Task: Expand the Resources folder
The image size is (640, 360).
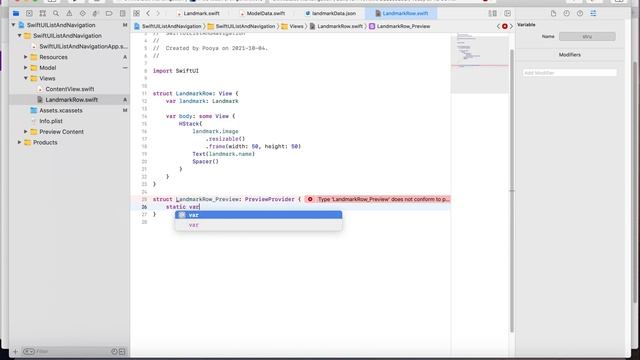Action: (25, 57)
